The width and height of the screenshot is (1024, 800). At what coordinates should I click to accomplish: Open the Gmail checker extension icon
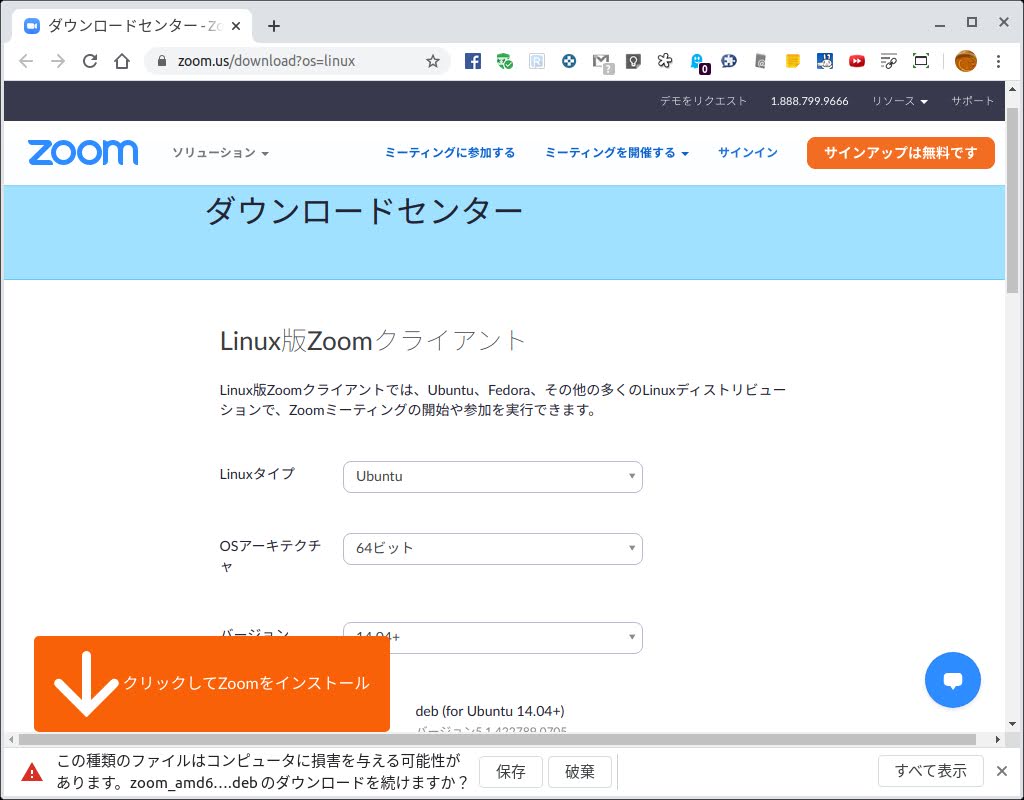click(x=602, y=63)
